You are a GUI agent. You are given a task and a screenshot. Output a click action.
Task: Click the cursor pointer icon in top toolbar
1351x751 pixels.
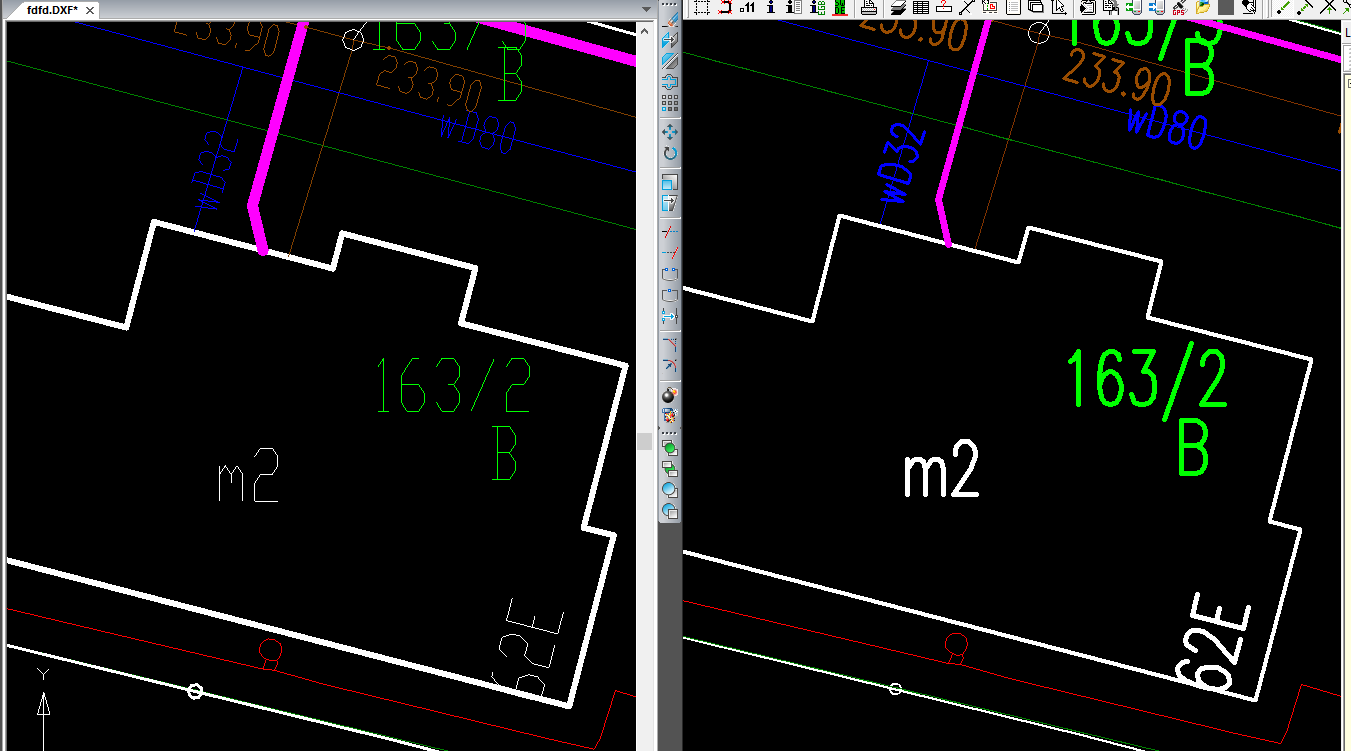click(1059, 7)
